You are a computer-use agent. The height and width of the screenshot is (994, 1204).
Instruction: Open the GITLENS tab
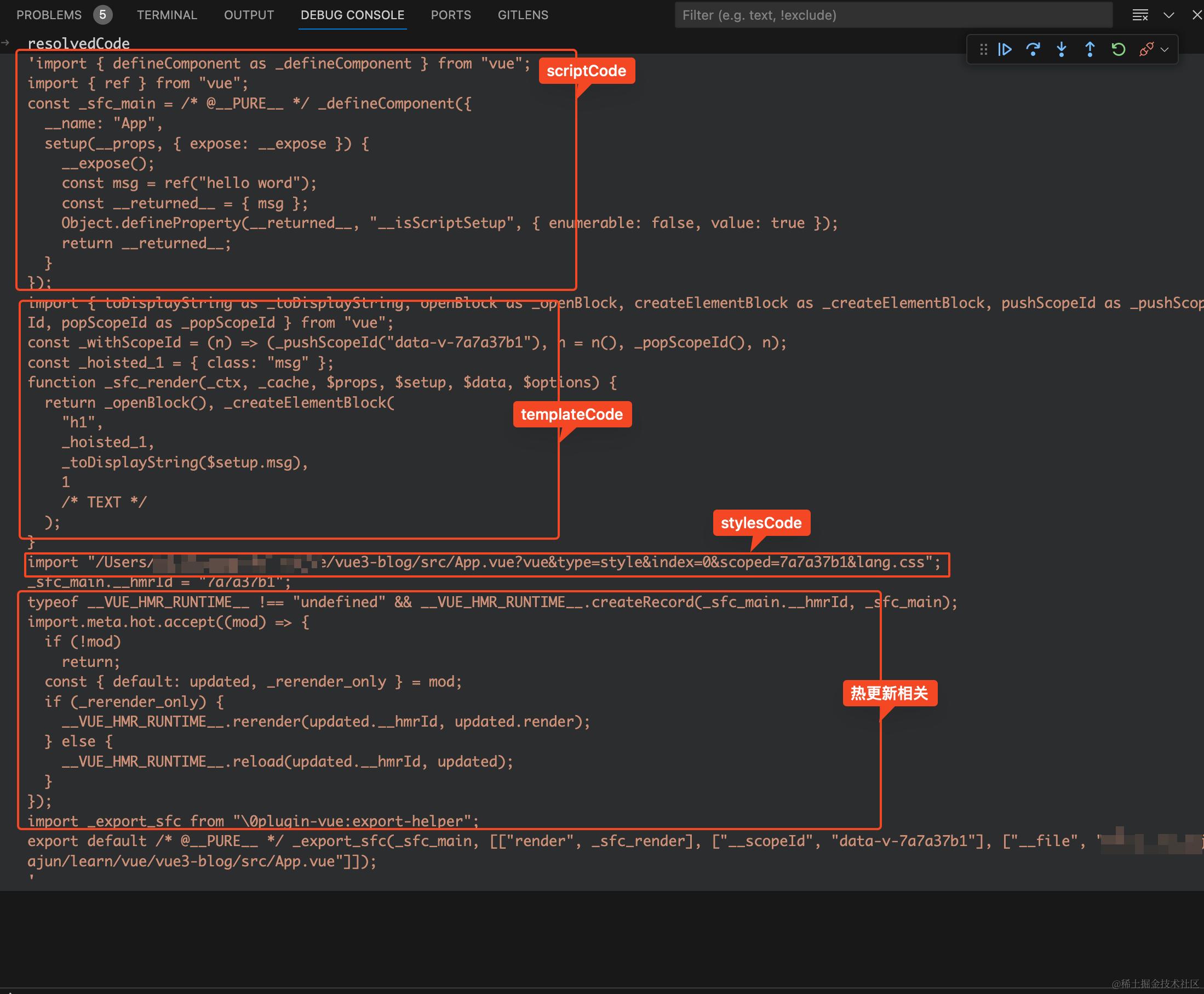click(523, 15)
